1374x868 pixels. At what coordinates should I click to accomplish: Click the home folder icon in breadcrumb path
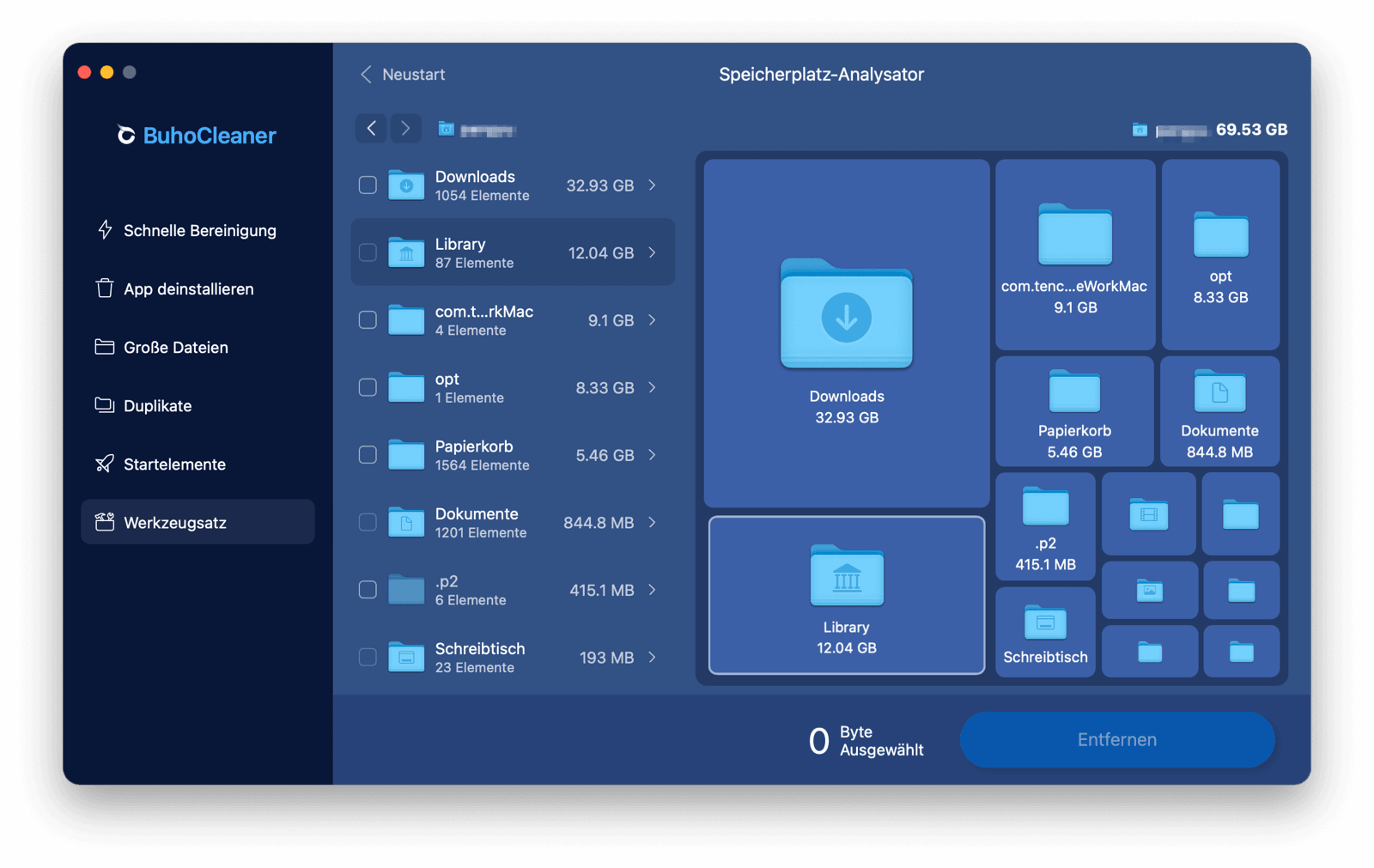point(447,129)
